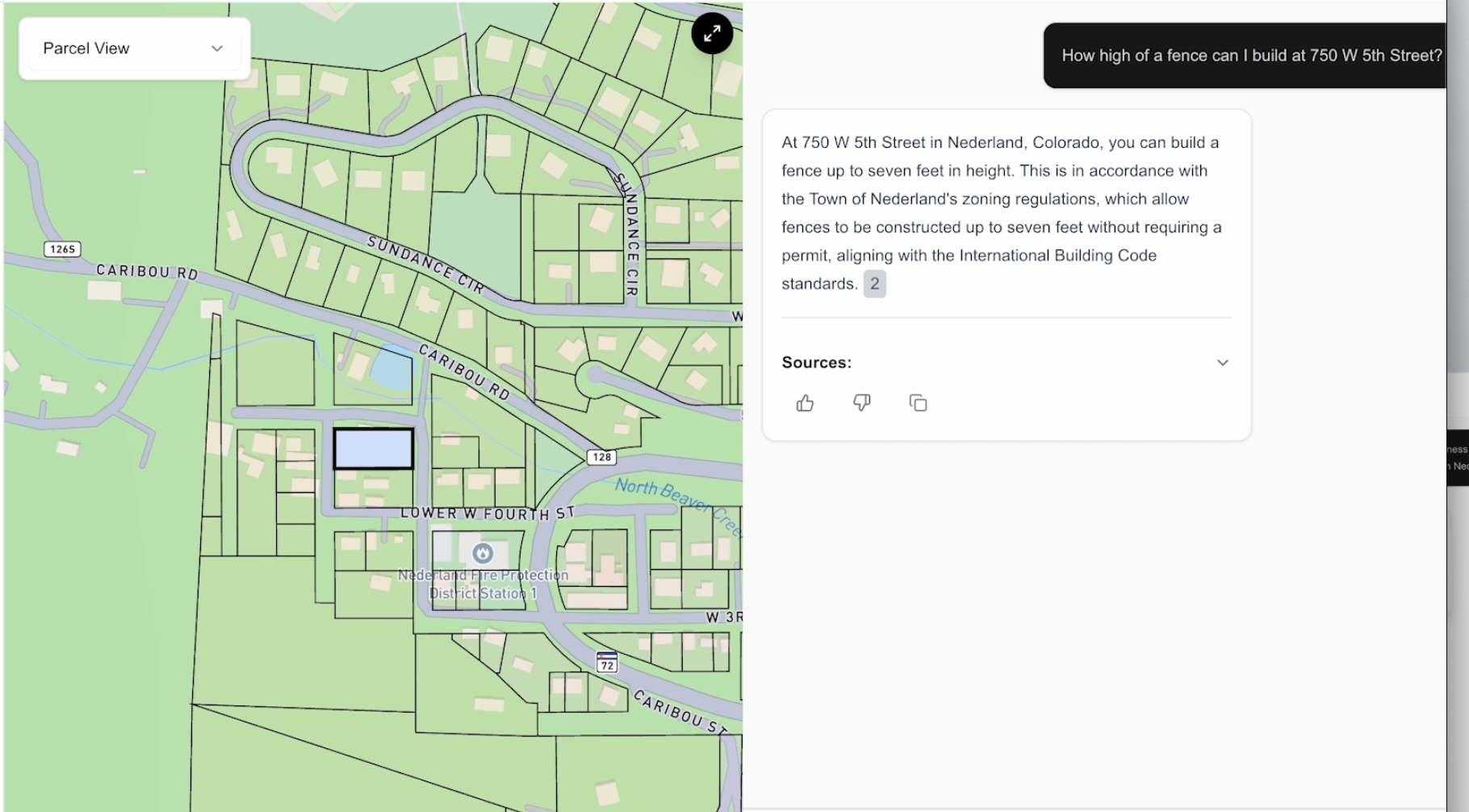Click the blue pond near Caribou Rd
The height and width of the screenshot is (812, 1469).
point(392,370)
